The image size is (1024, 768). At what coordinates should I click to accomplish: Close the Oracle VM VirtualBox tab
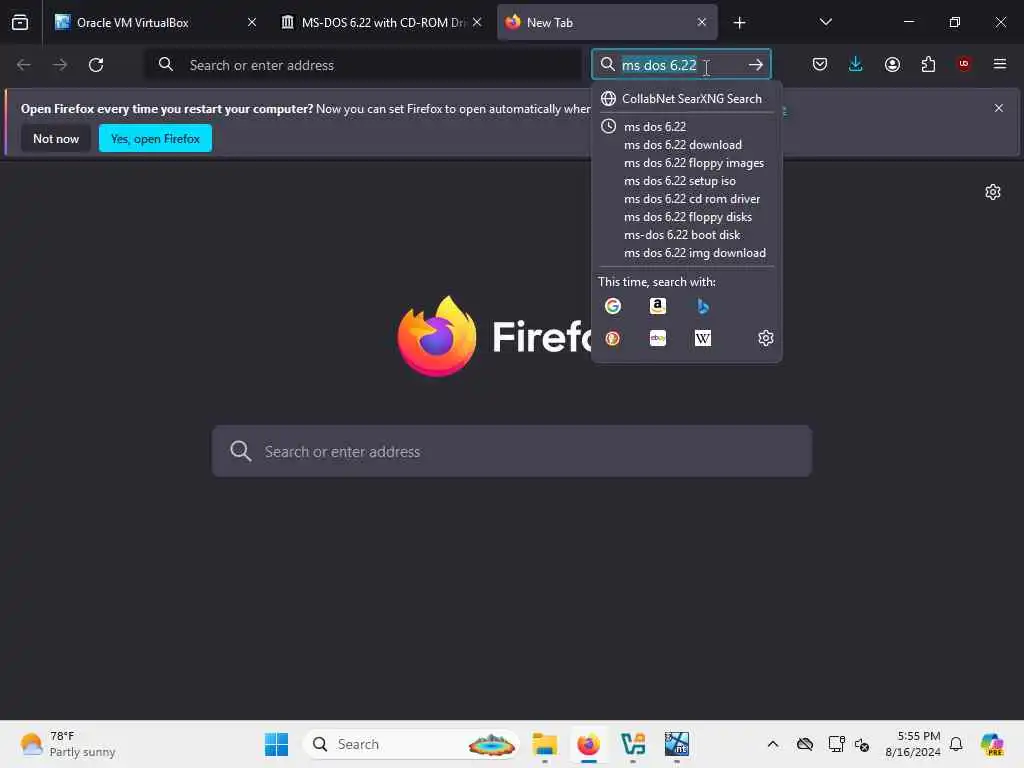(251, 22)
